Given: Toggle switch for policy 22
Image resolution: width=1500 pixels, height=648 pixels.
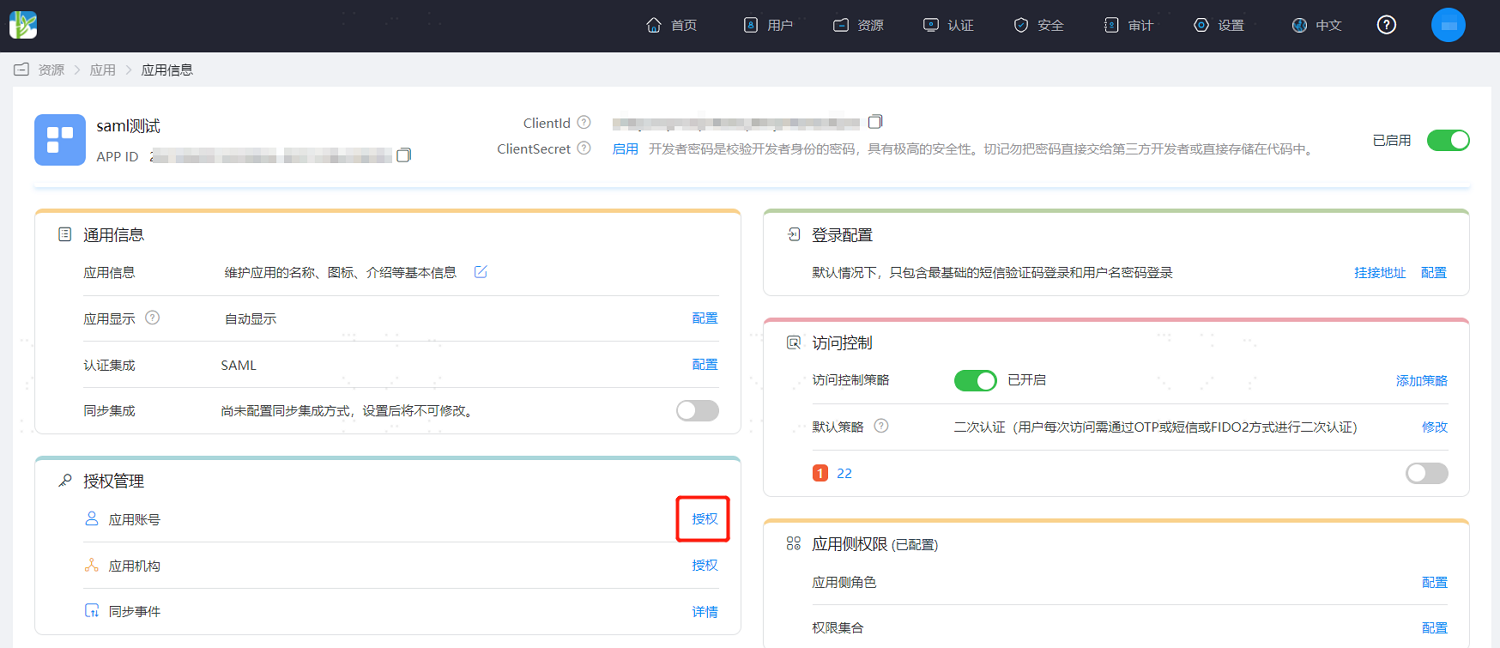Looking at the screenshot, I should click(x=1427, y=473).
